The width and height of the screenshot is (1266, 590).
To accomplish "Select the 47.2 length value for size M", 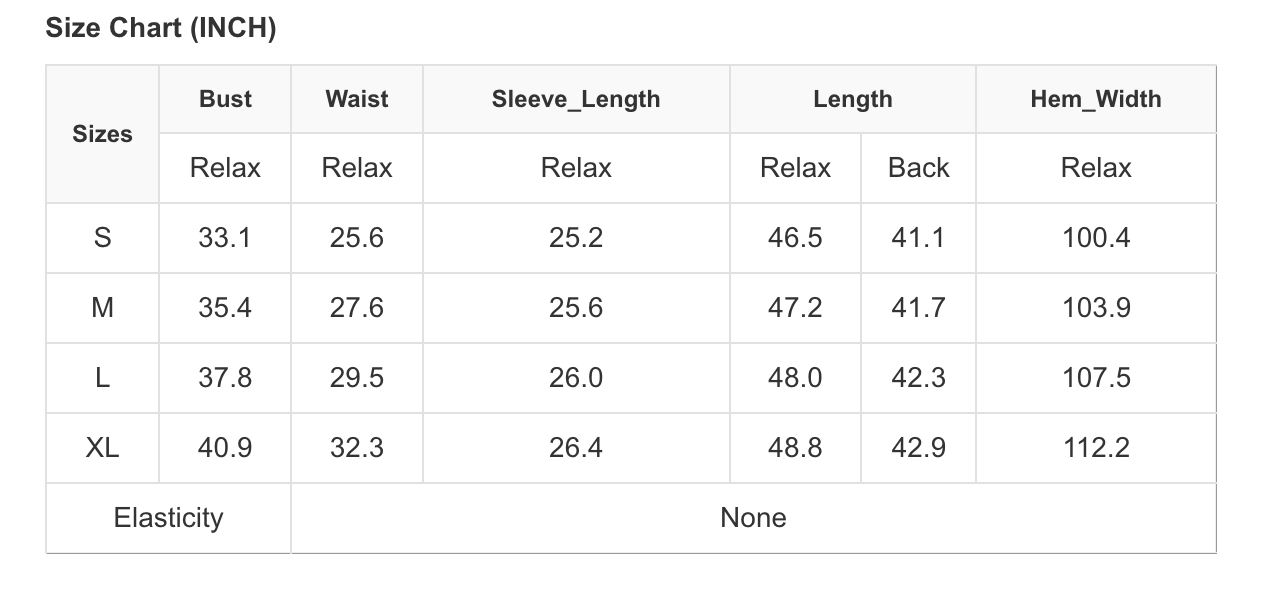I will pyautogui.click(x=795, y=308).
